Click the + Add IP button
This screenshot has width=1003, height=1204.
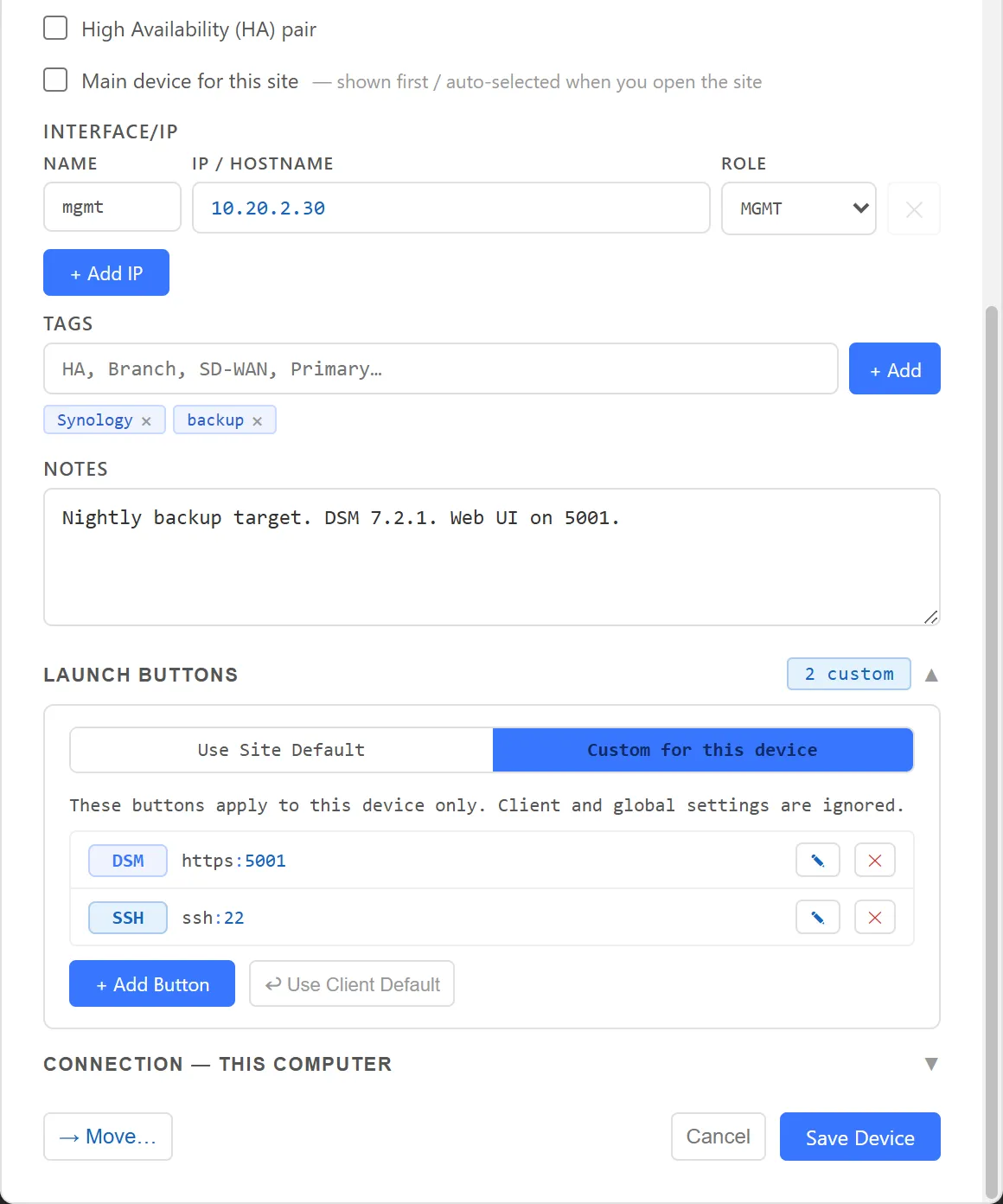coord(106,273)
